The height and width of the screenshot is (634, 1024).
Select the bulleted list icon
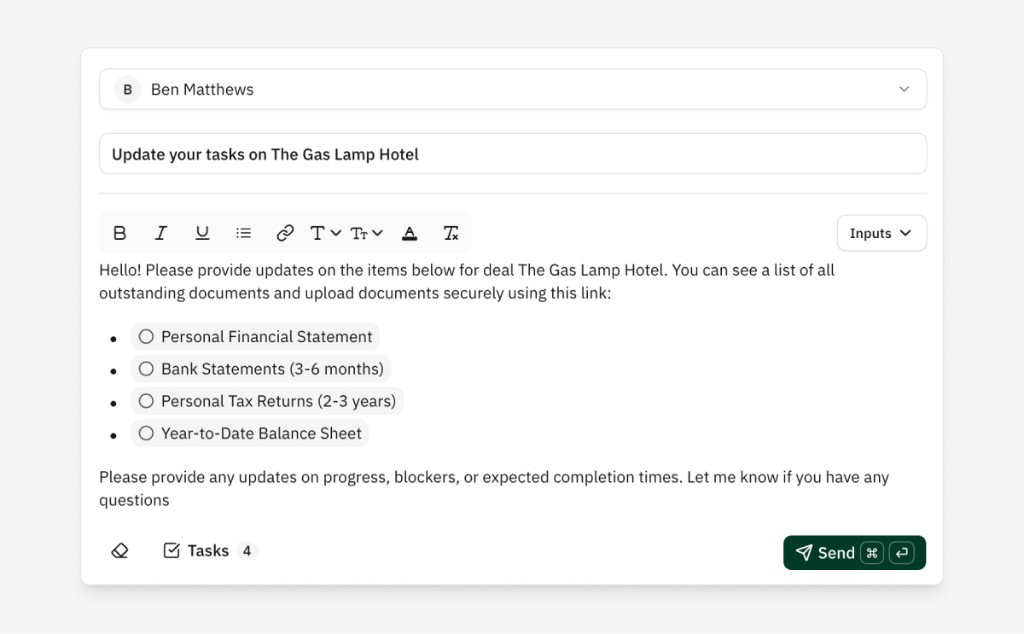pos(243,233)
